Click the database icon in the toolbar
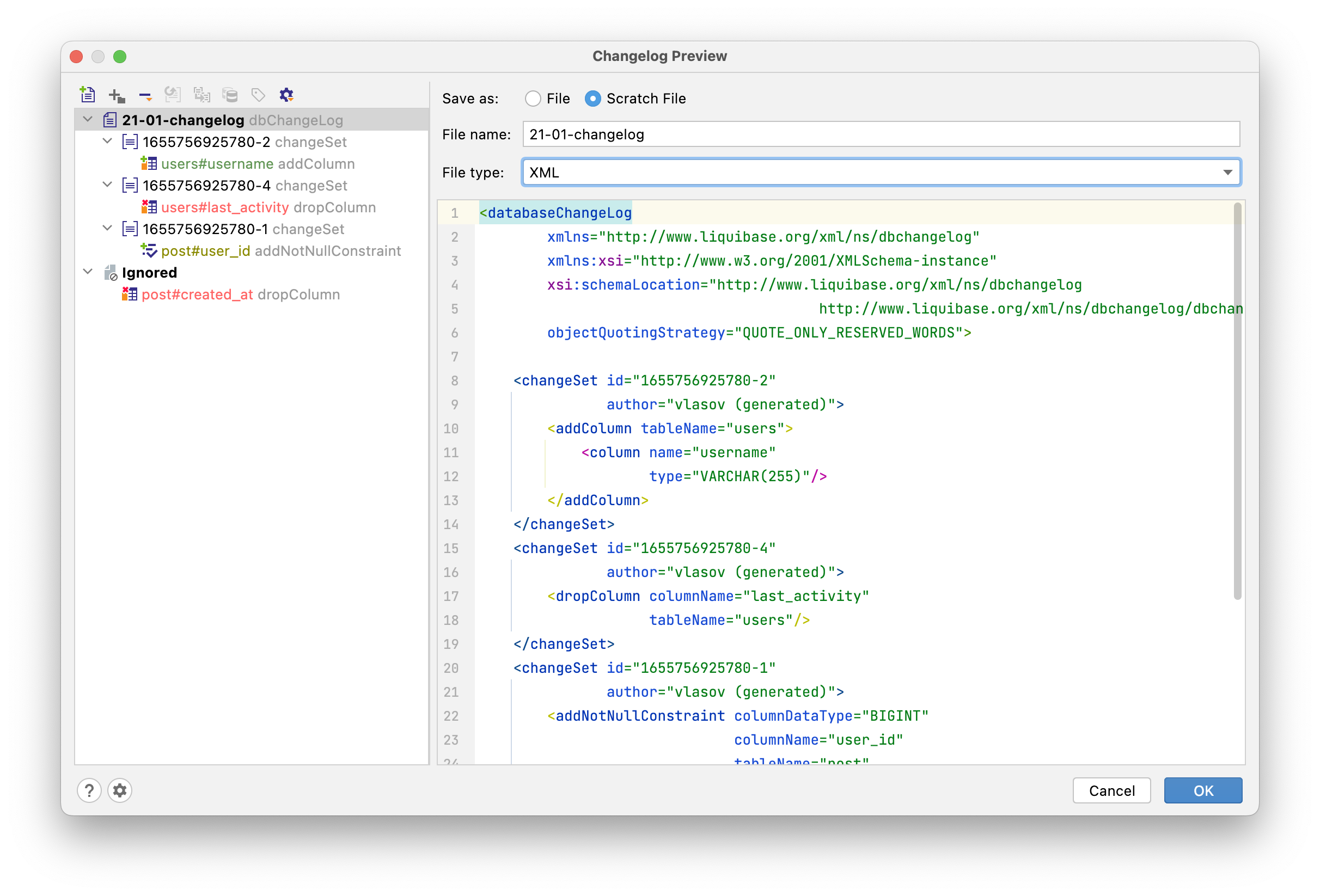 tap(230, 94)
